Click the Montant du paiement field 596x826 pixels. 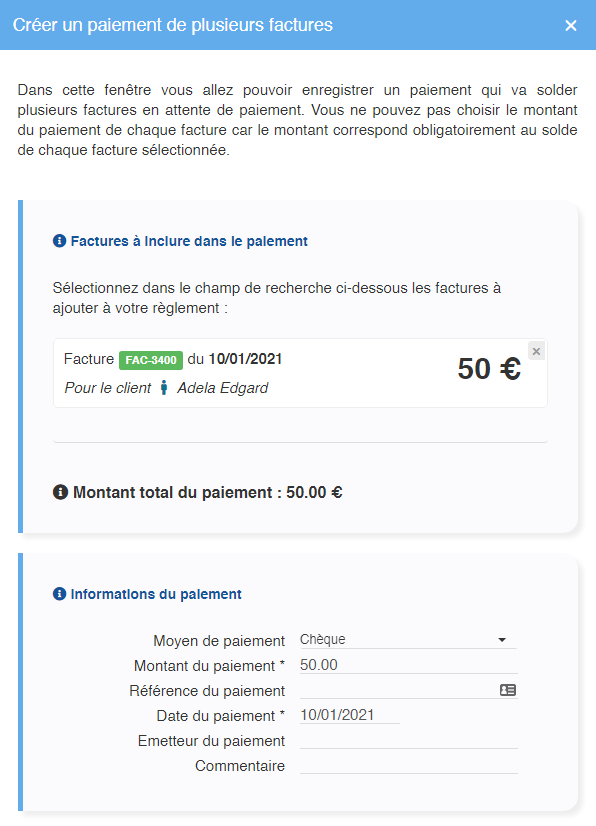coord(408,665)
